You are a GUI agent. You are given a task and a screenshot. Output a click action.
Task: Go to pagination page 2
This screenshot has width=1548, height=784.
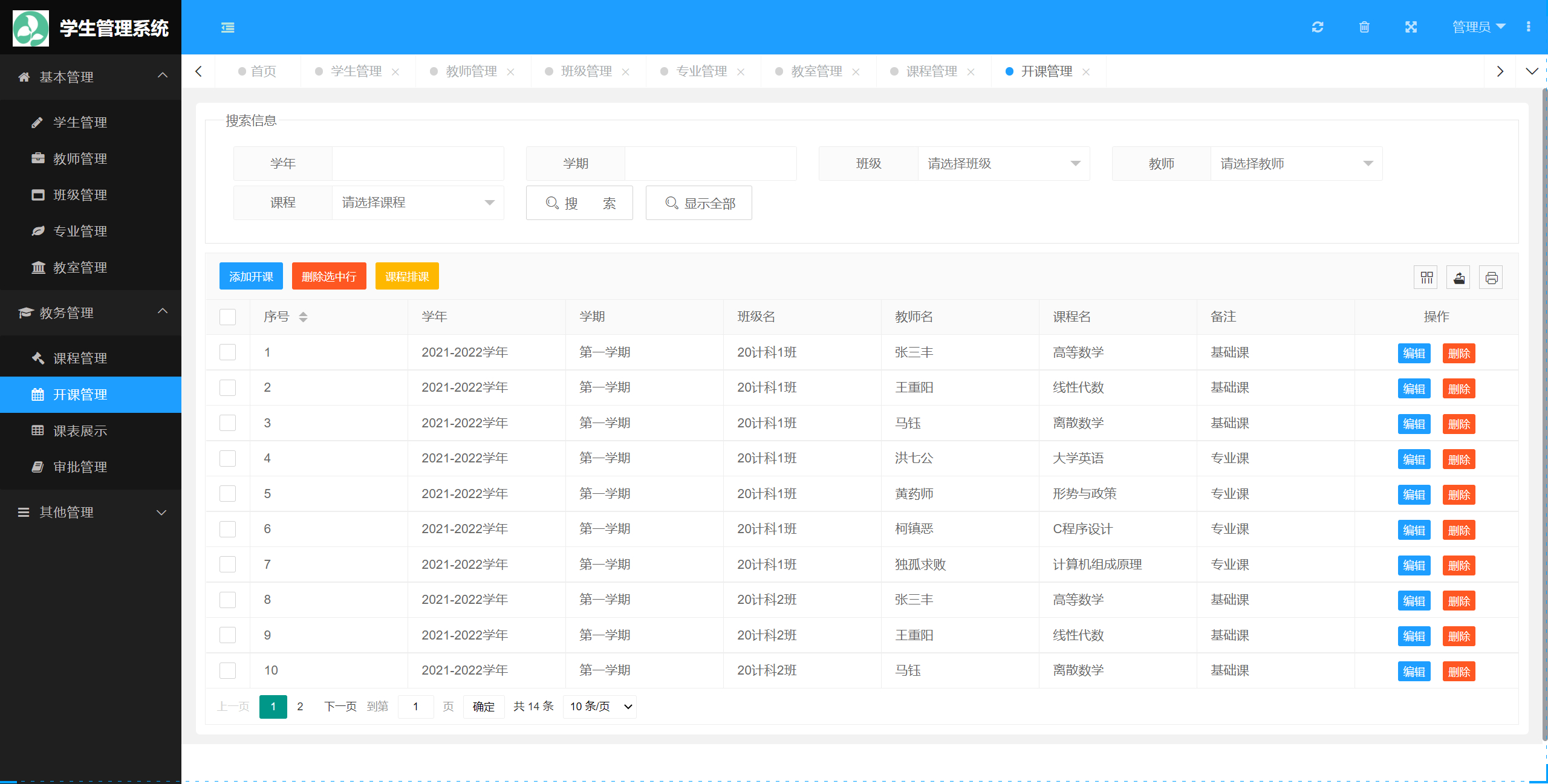pyautogui.click(x=300, y=707)
